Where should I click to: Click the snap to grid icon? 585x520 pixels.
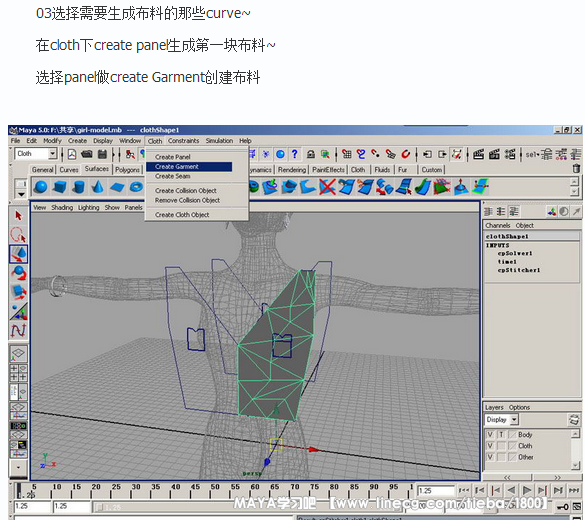[x=347, y=154]
